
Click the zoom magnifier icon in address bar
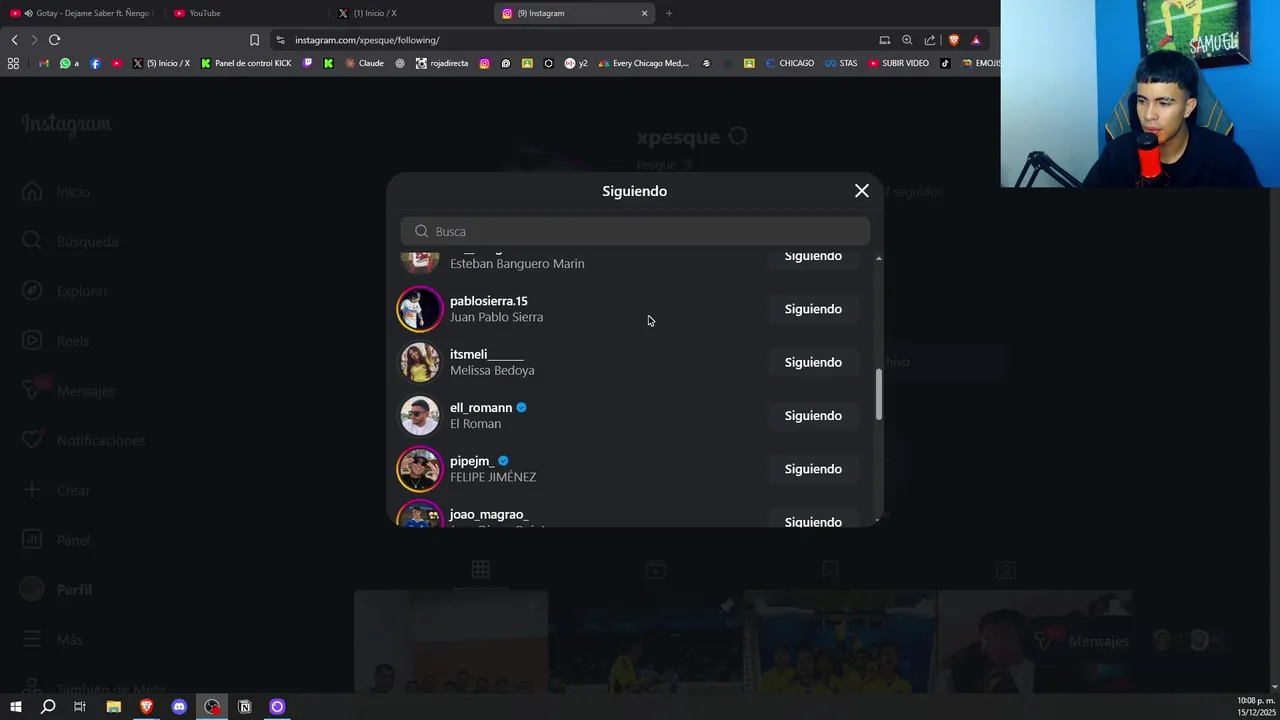(x=907, y=40)
